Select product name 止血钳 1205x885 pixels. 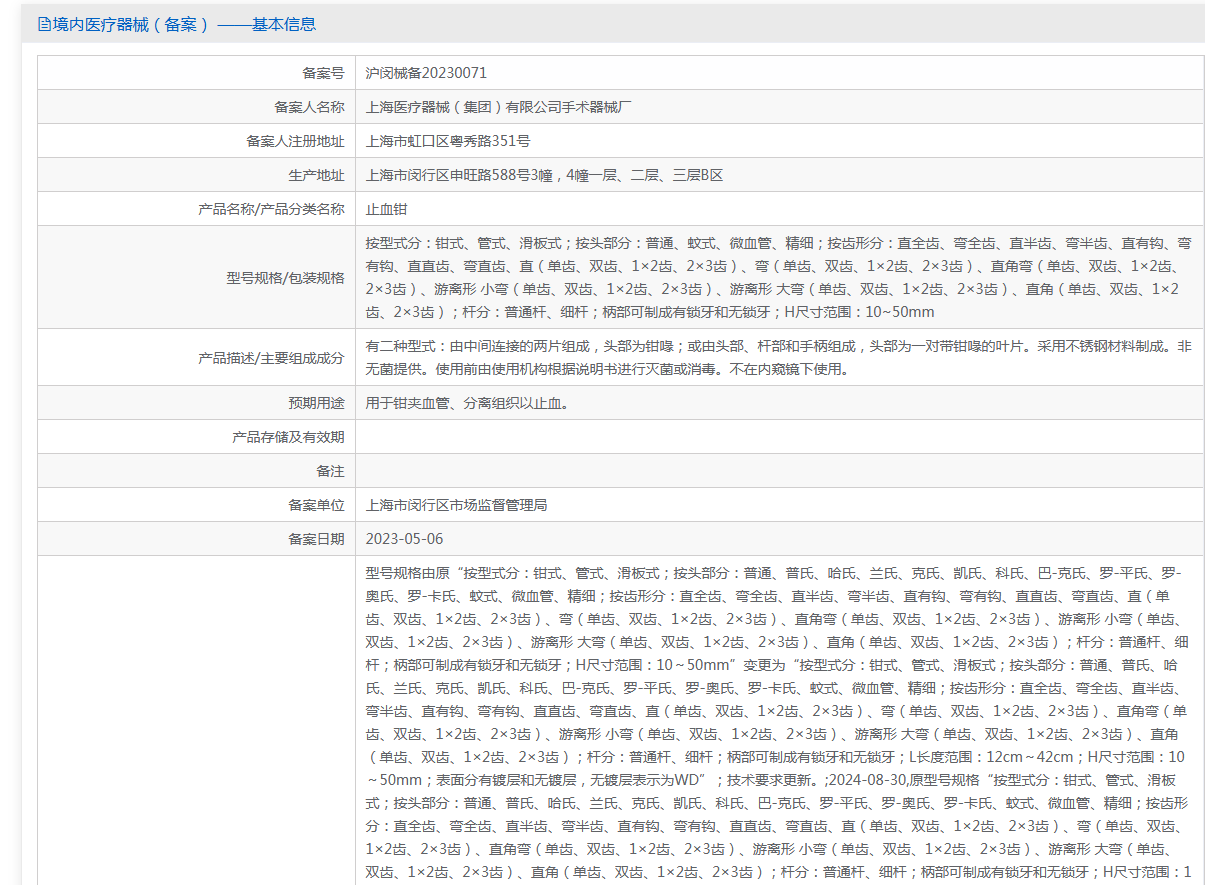(x=387, y=209)
